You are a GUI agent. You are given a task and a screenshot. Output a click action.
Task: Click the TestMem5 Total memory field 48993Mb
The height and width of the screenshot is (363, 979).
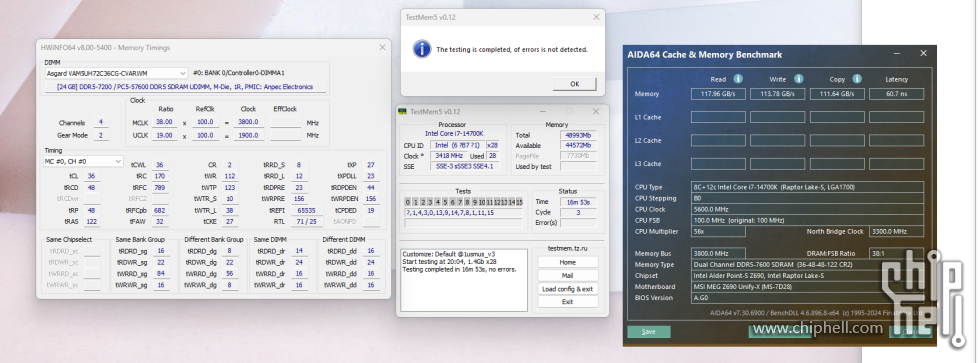[x=578, y=135]
